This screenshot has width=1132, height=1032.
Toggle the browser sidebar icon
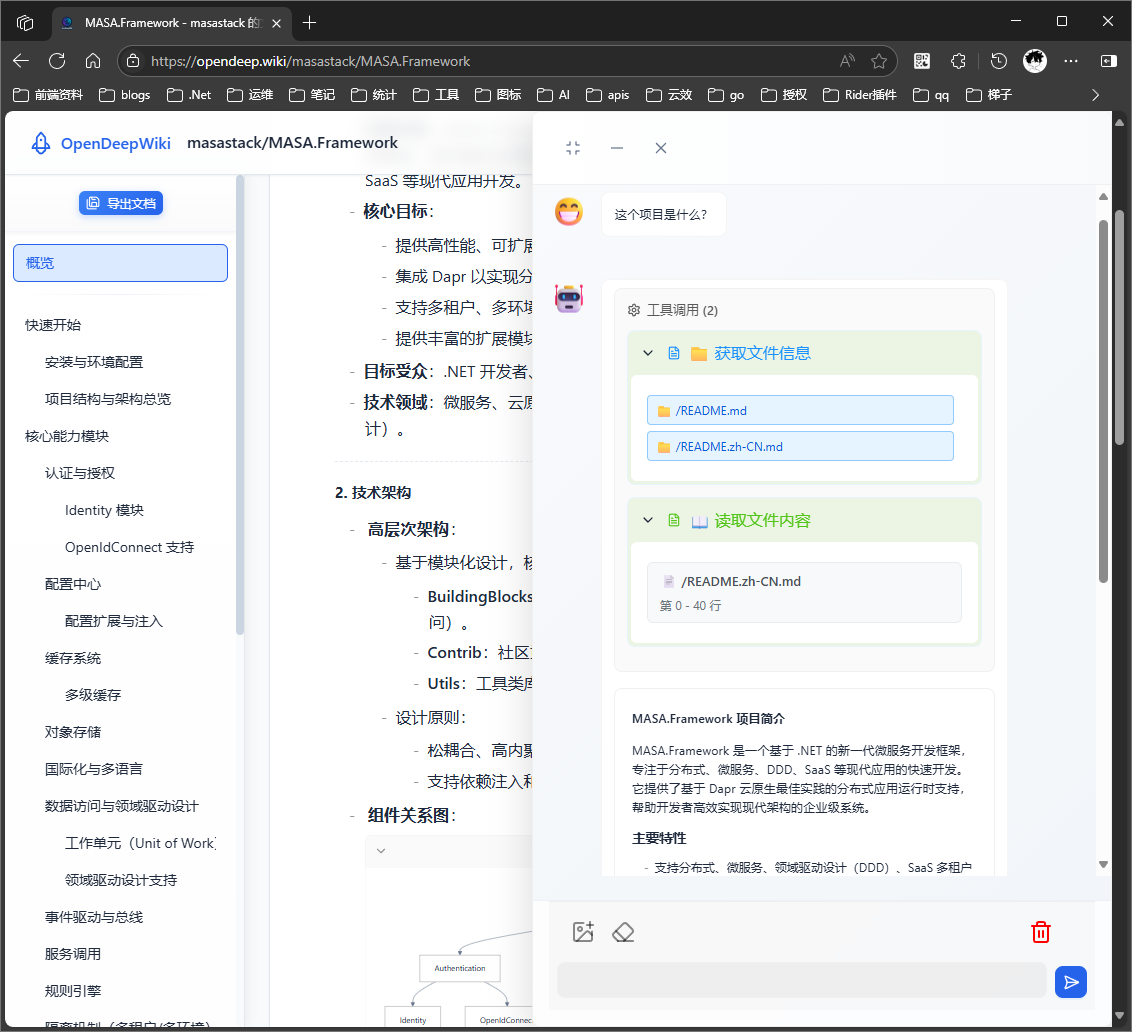point(1108,61)
